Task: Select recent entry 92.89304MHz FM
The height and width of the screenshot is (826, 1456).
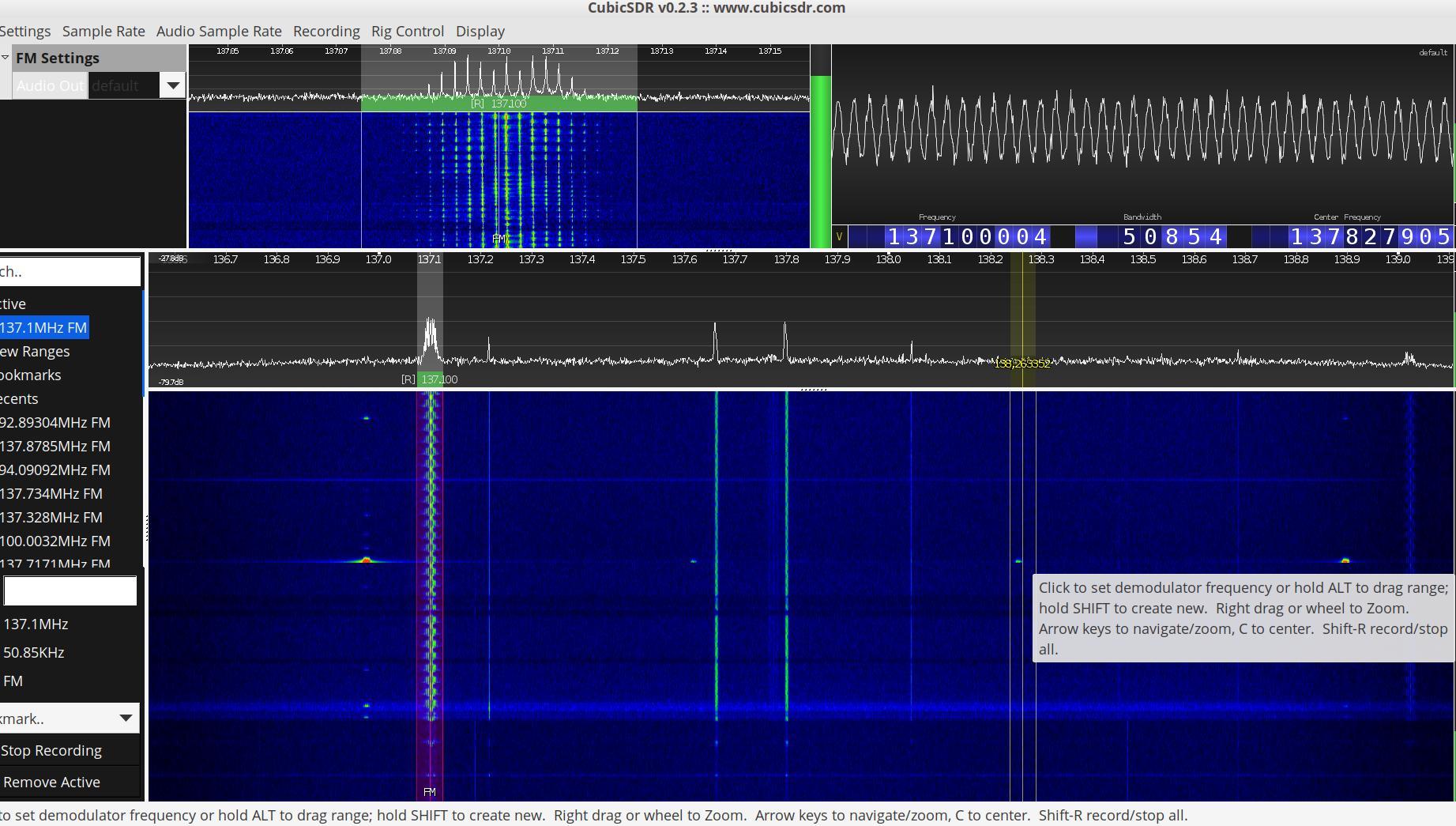Action: click(55, 422)
